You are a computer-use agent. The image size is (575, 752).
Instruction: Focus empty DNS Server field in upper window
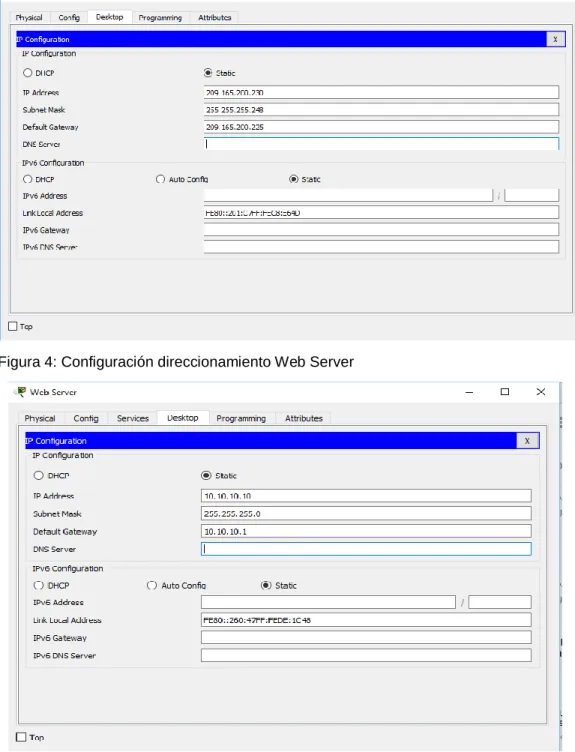(381, 144)
